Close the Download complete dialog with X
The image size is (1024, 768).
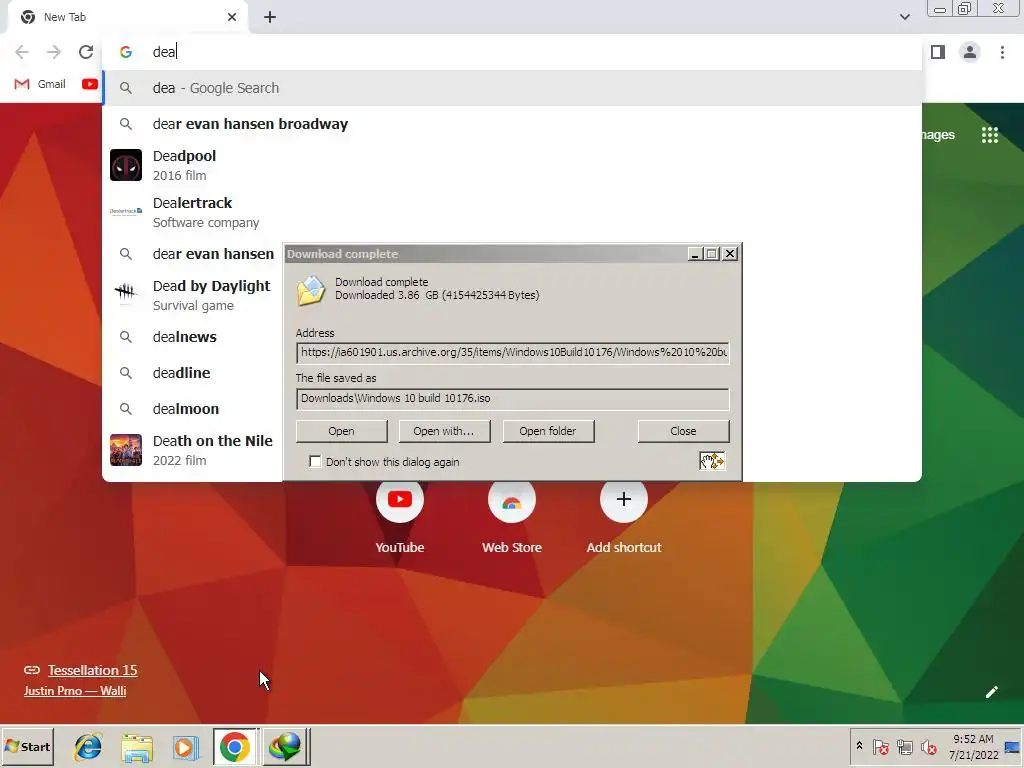(x=730, y=254)
